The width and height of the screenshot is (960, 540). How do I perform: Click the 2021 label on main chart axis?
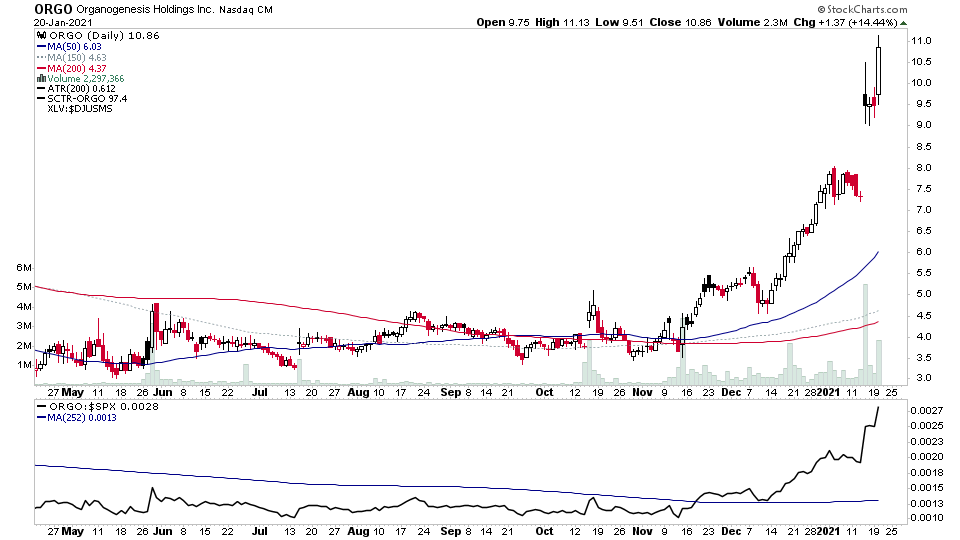(828, 392)
